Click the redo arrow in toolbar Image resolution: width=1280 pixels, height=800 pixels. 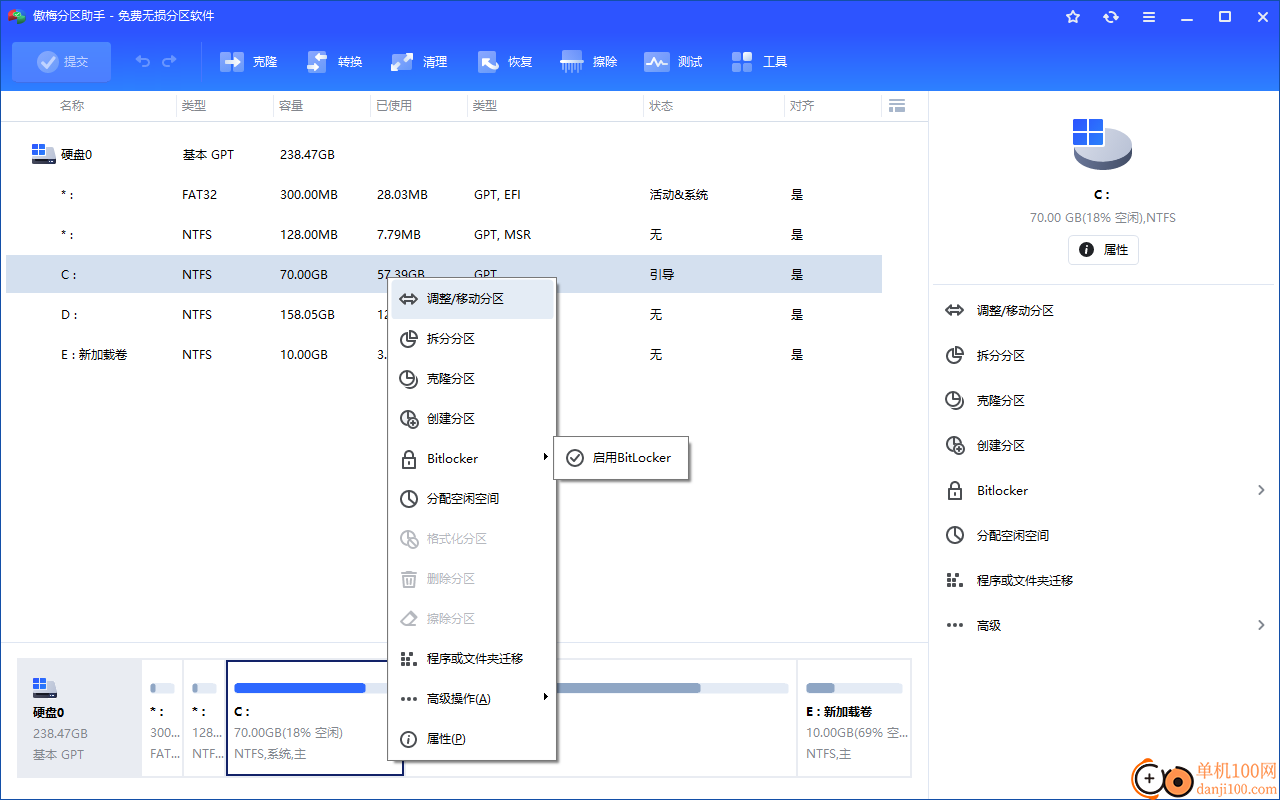[x=169, y=62]
